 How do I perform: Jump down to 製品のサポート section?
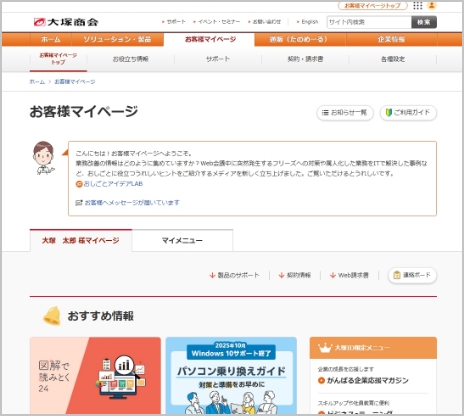[234, 275]
